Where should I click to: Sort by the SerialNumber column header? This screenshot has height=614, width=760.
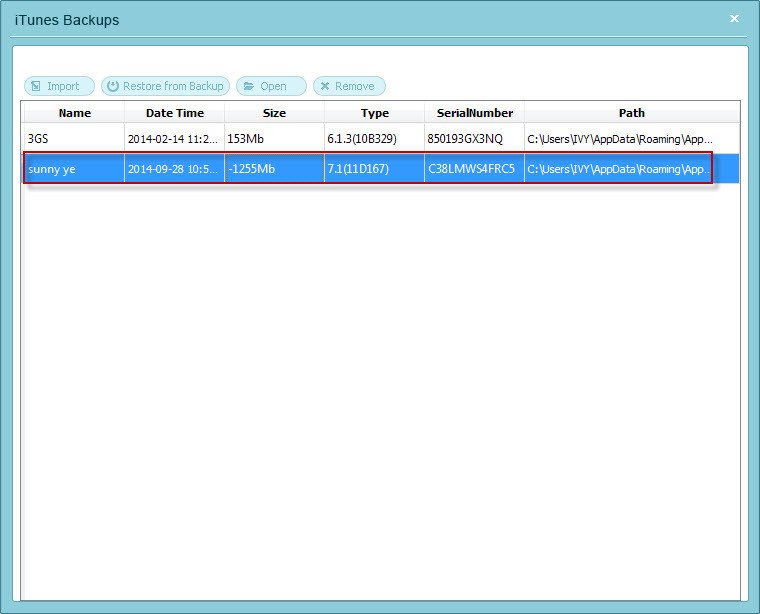pyautogui.click(x=475, y=113)
